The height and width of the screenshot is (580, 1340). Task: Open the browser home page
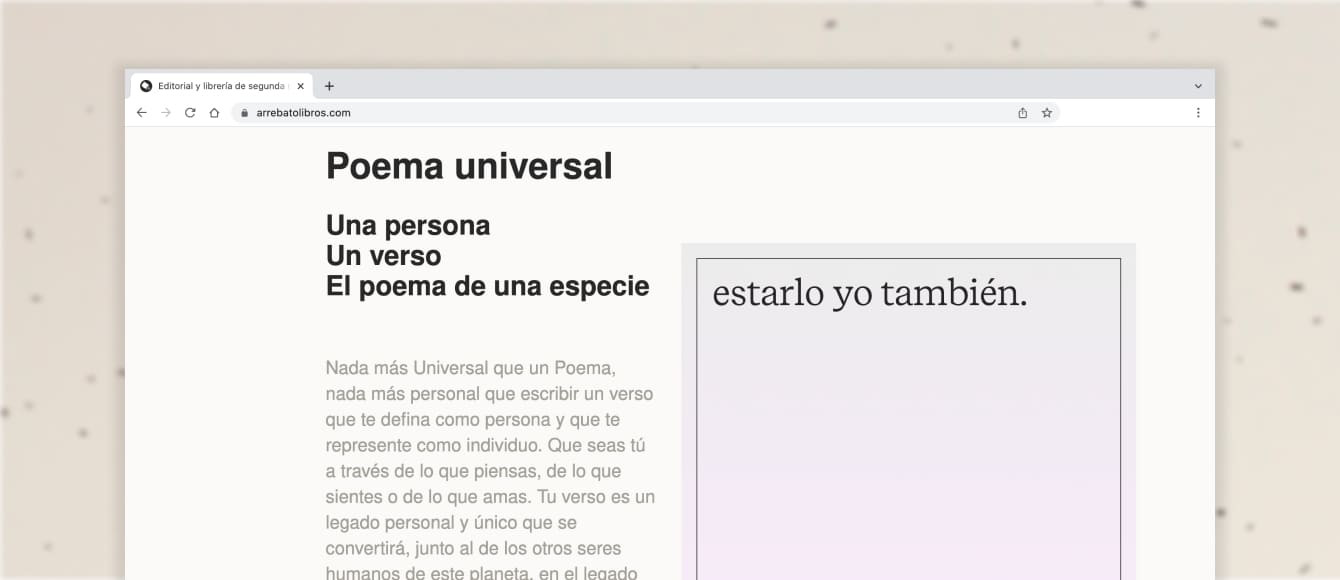pyautogui.click(x=214, y=113)
